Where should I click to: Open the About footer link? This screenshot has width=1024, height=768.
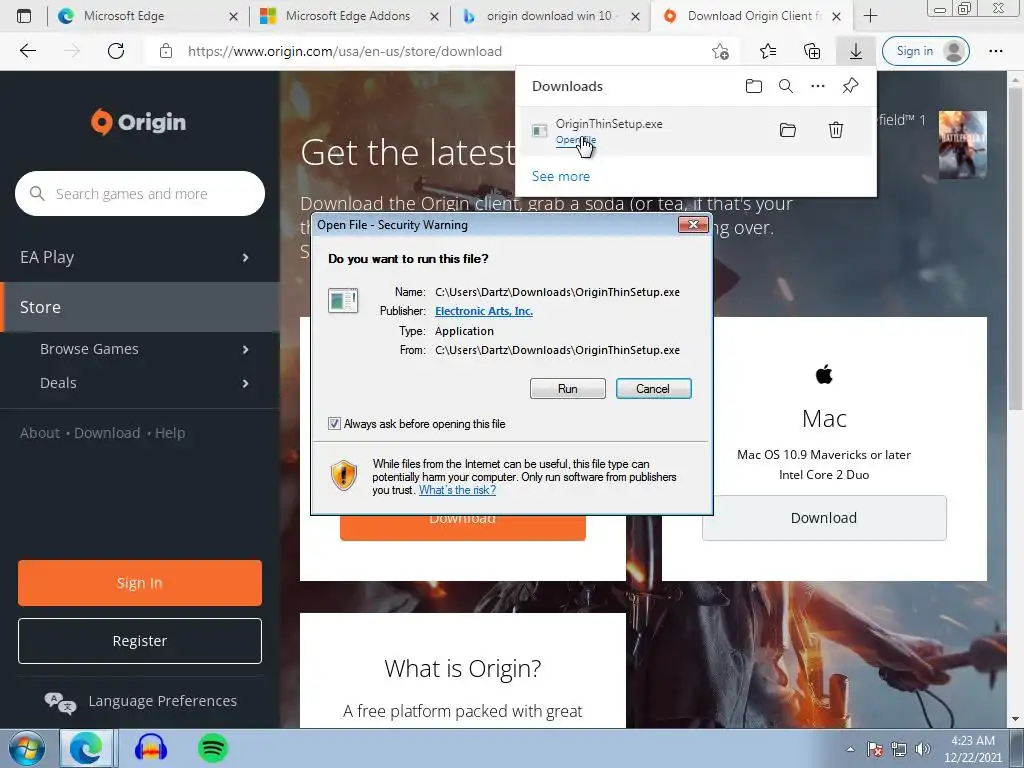40,433
